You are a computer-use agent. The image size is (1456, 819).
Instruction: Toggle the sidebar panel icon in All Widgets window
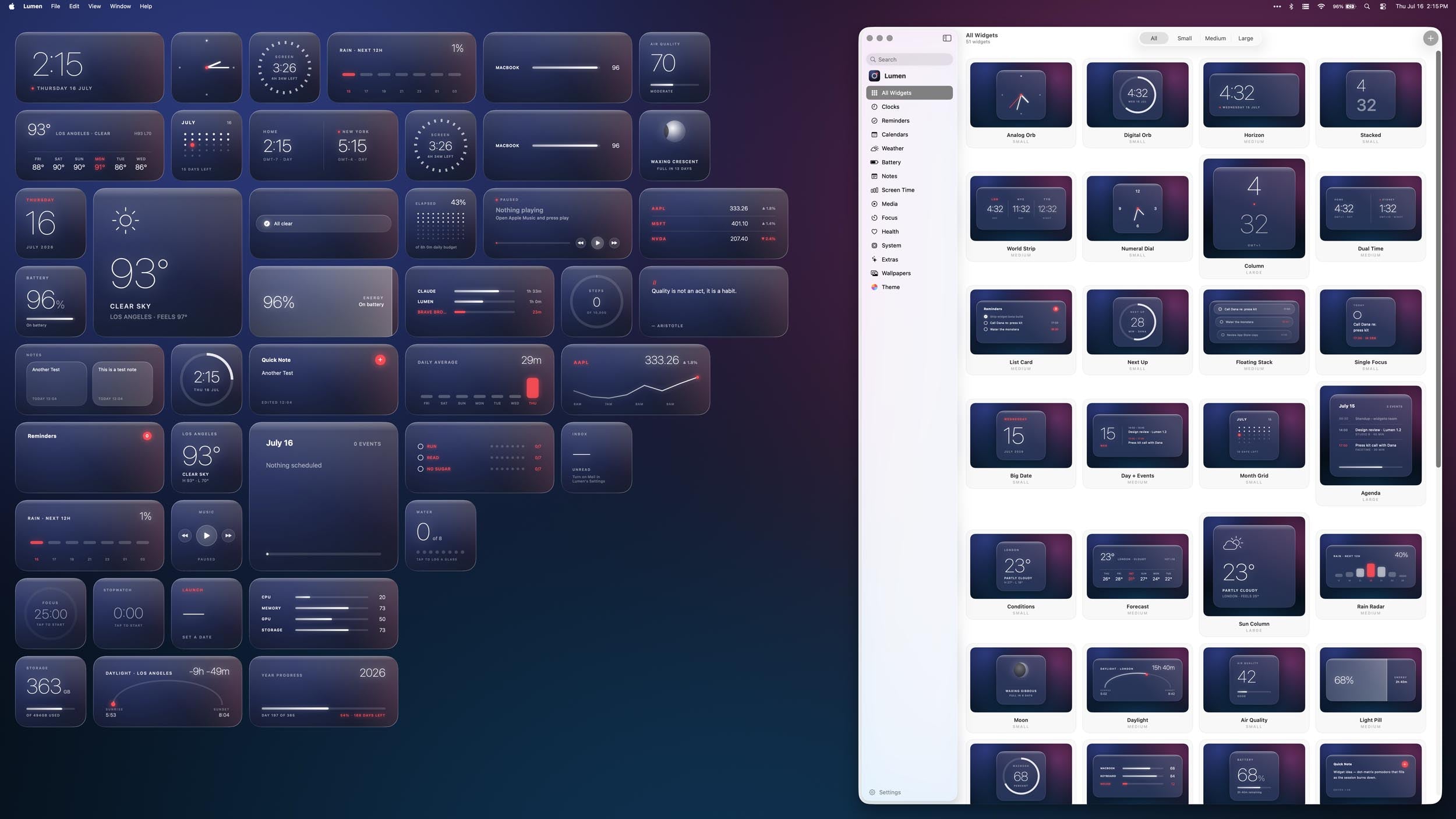(x=947, y=38)
